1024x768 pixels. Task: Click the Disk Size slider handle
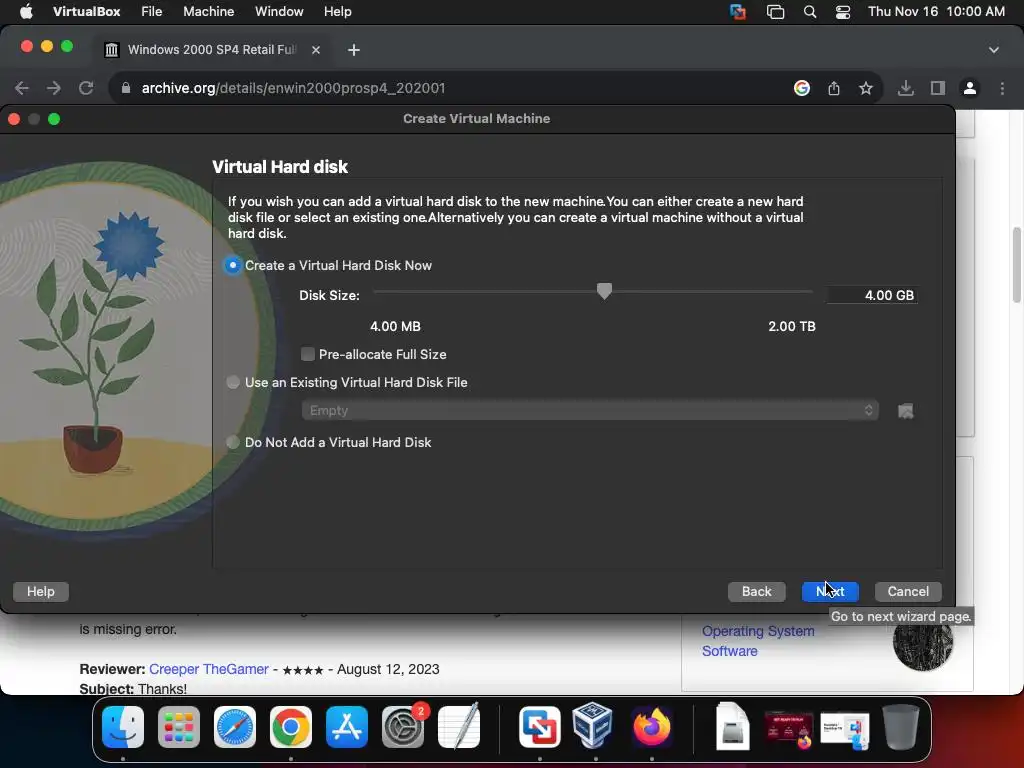604,291
